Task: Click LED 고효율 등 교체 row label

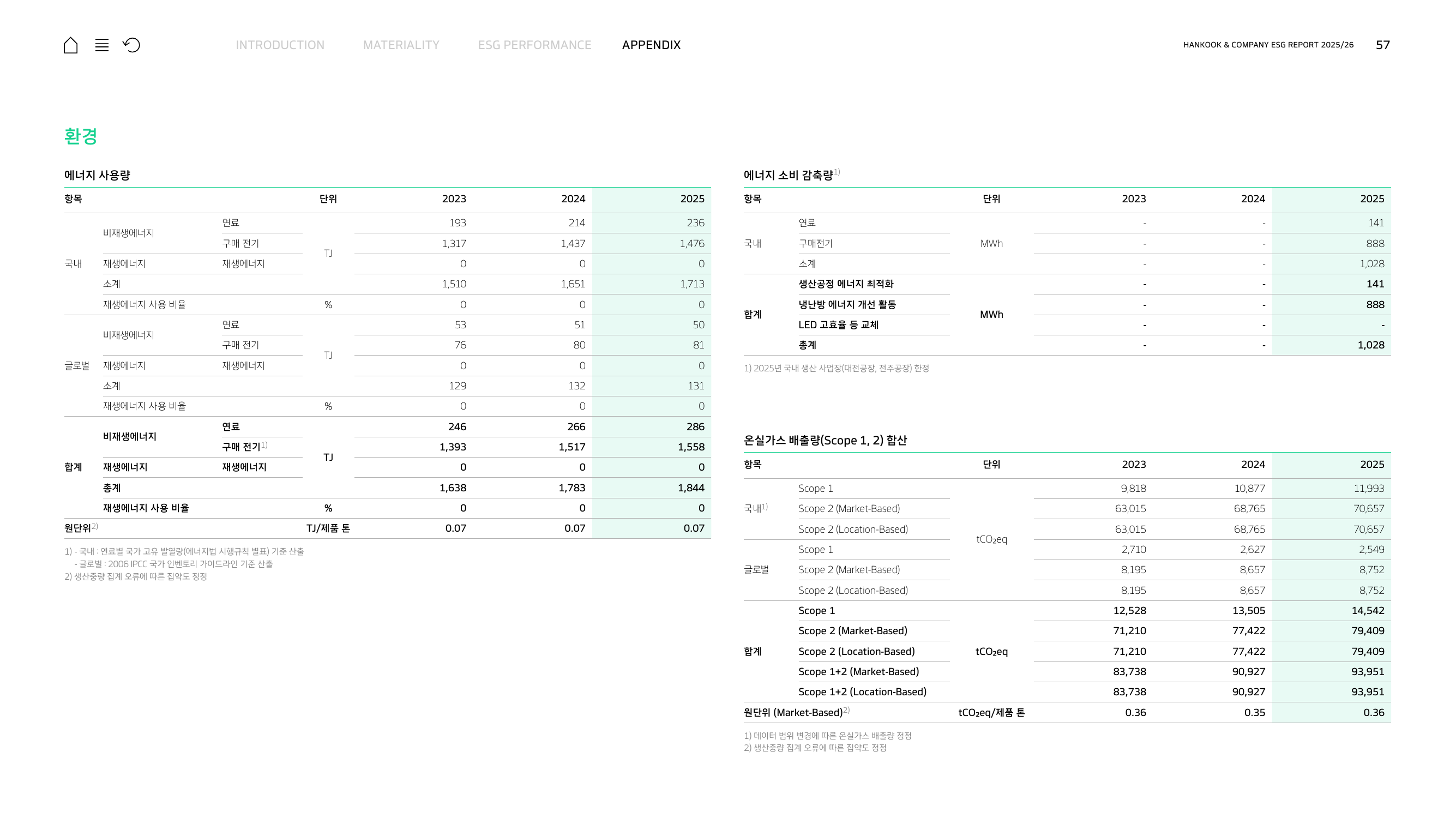Action: coord(838,324)
